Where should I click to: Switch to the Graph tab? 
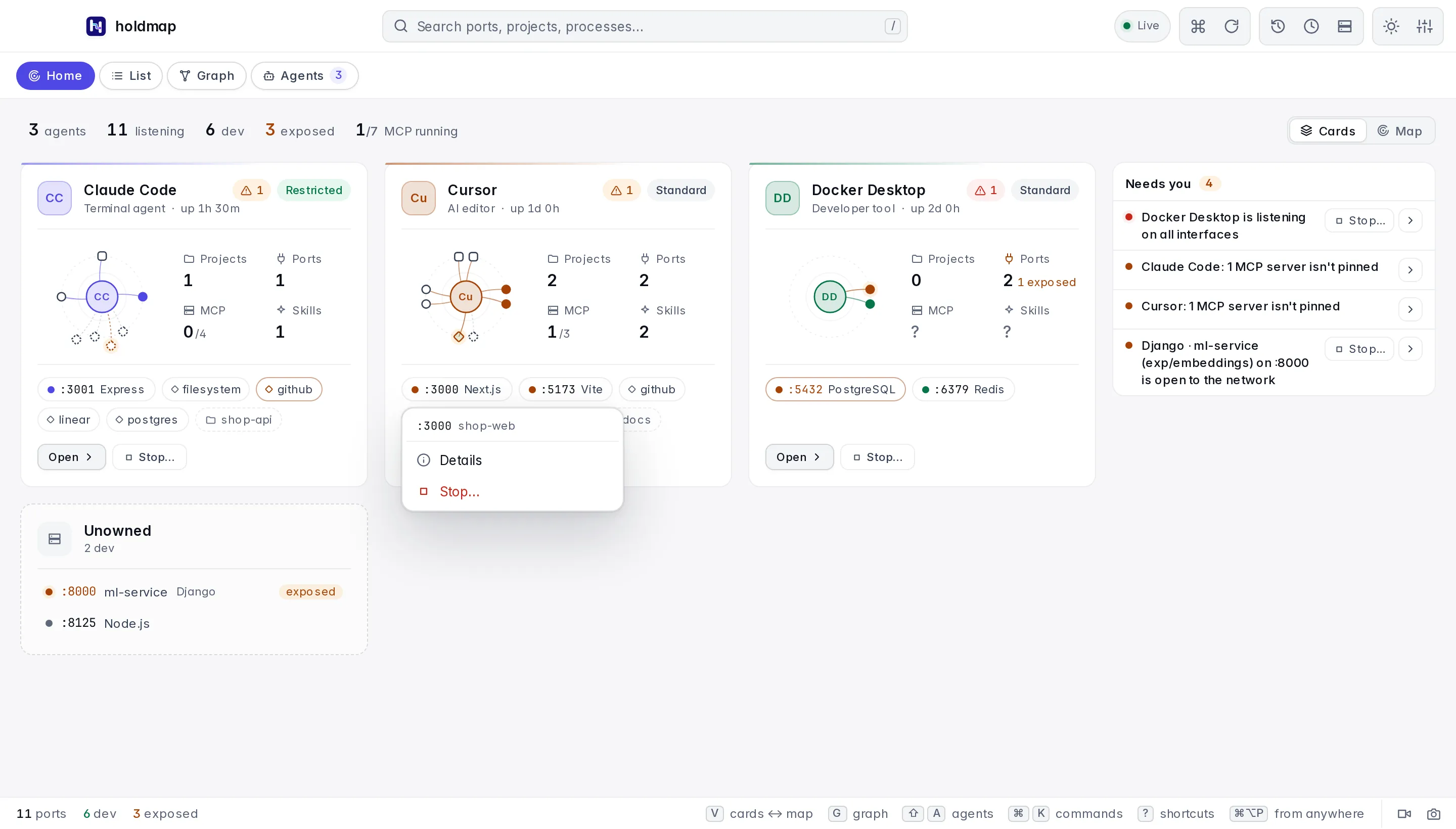pos(206,76)
